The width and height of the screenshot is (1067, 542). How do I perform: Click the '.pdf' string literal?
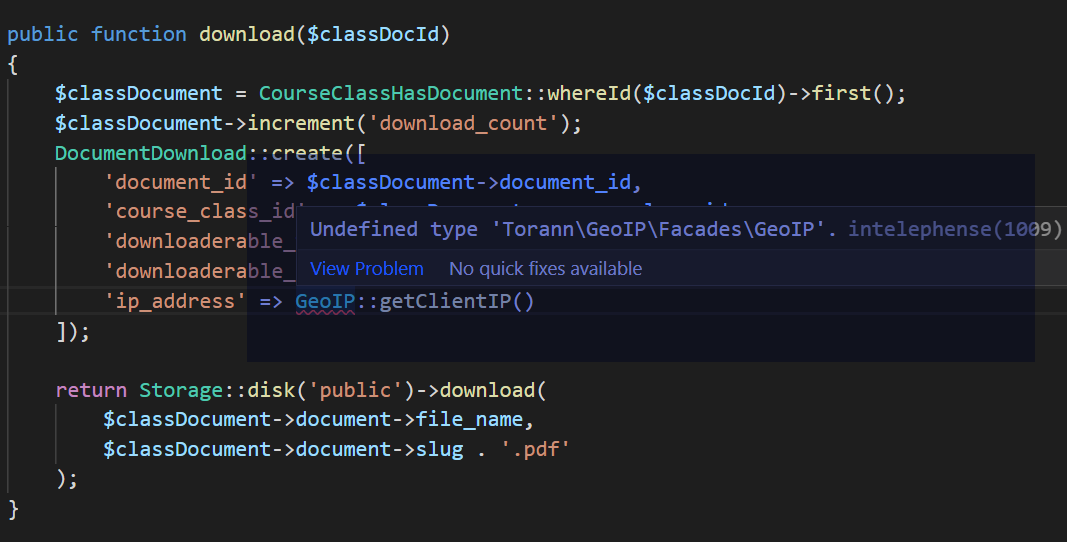(x=536, y=449)
